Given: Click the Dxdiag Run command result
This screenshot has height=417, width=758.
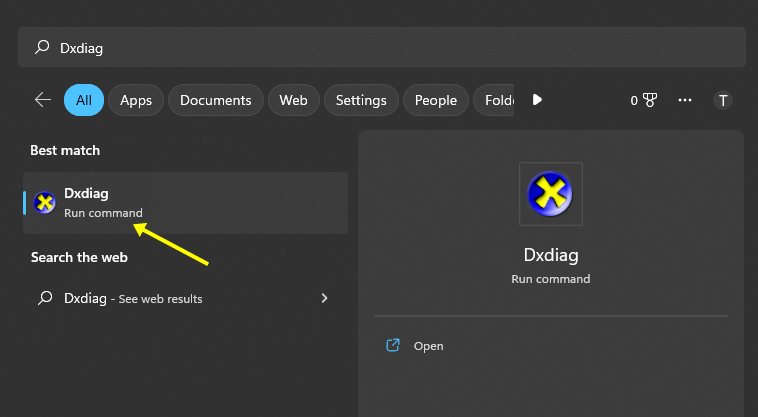Looking at the screenshot, I should pyautogui.click(x=185, y=203).
